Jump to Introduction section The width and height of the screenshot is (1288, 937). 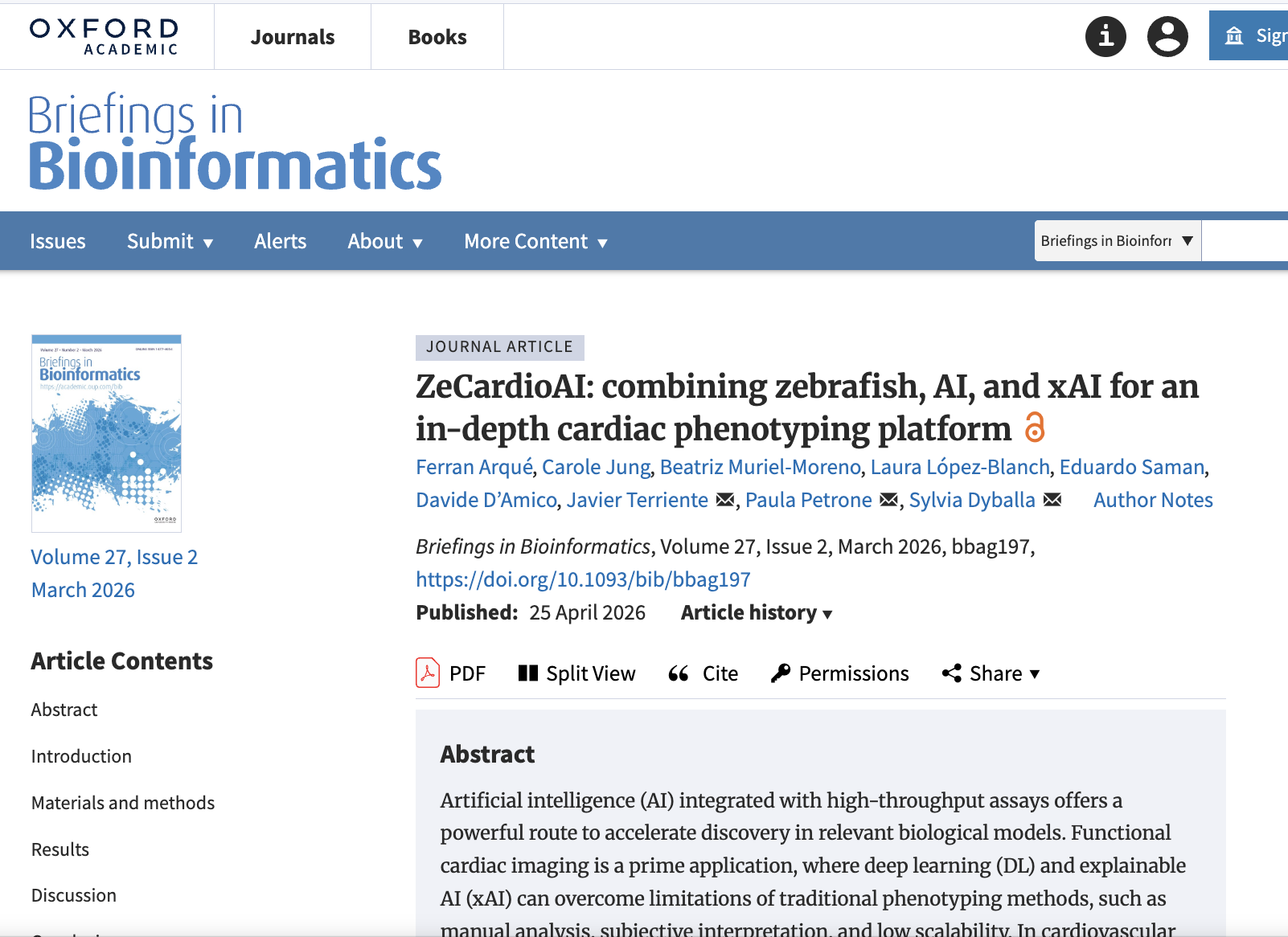click(x=81, y=756)
